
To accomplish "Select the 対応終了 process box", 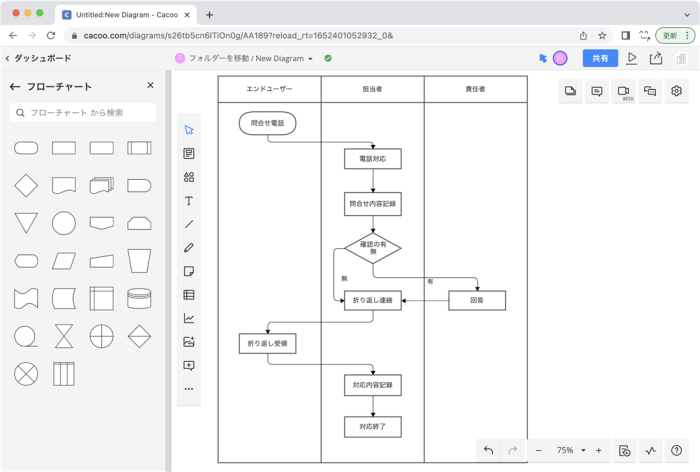I will pos(373,427).
